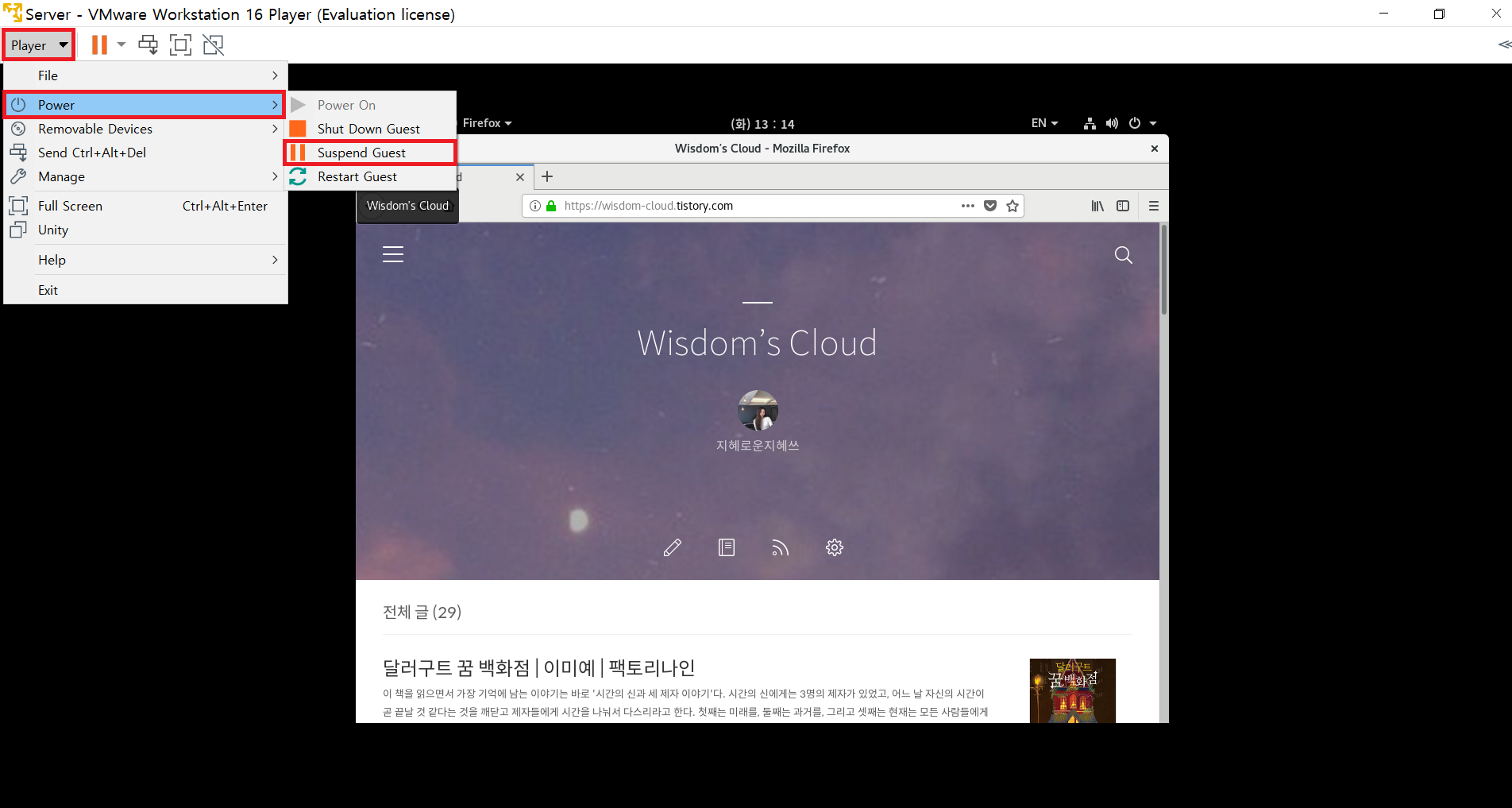Click the Wisdom's Cloud blog title

(758, 343)
